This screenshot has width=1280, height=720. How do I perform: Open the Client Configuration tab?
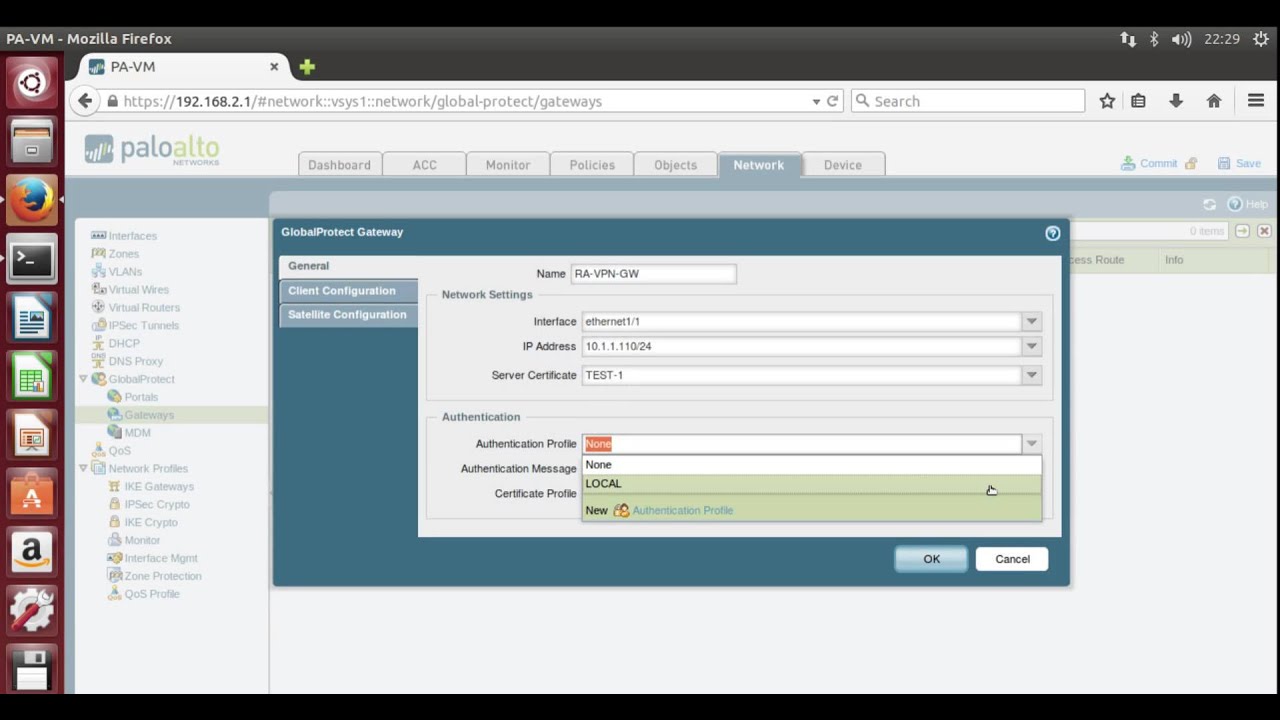coord(348,291)
